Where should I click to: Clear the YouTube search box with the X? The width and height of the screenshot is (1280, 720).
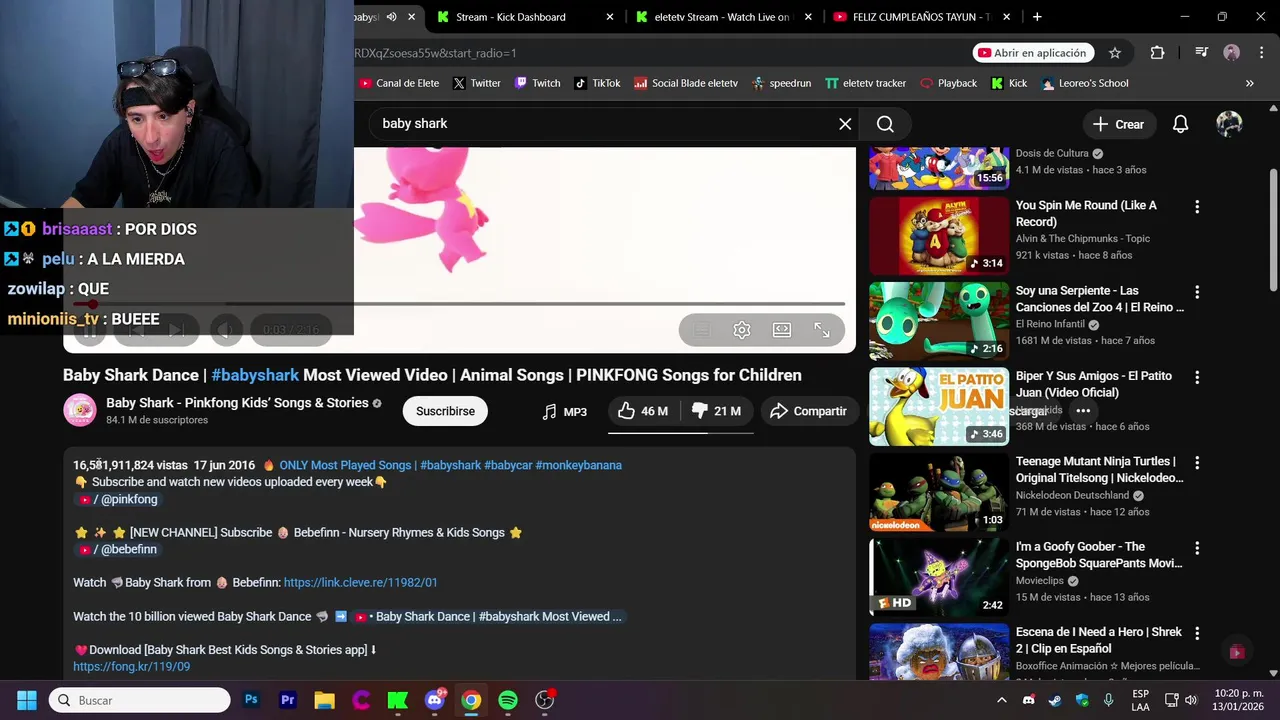845,124
